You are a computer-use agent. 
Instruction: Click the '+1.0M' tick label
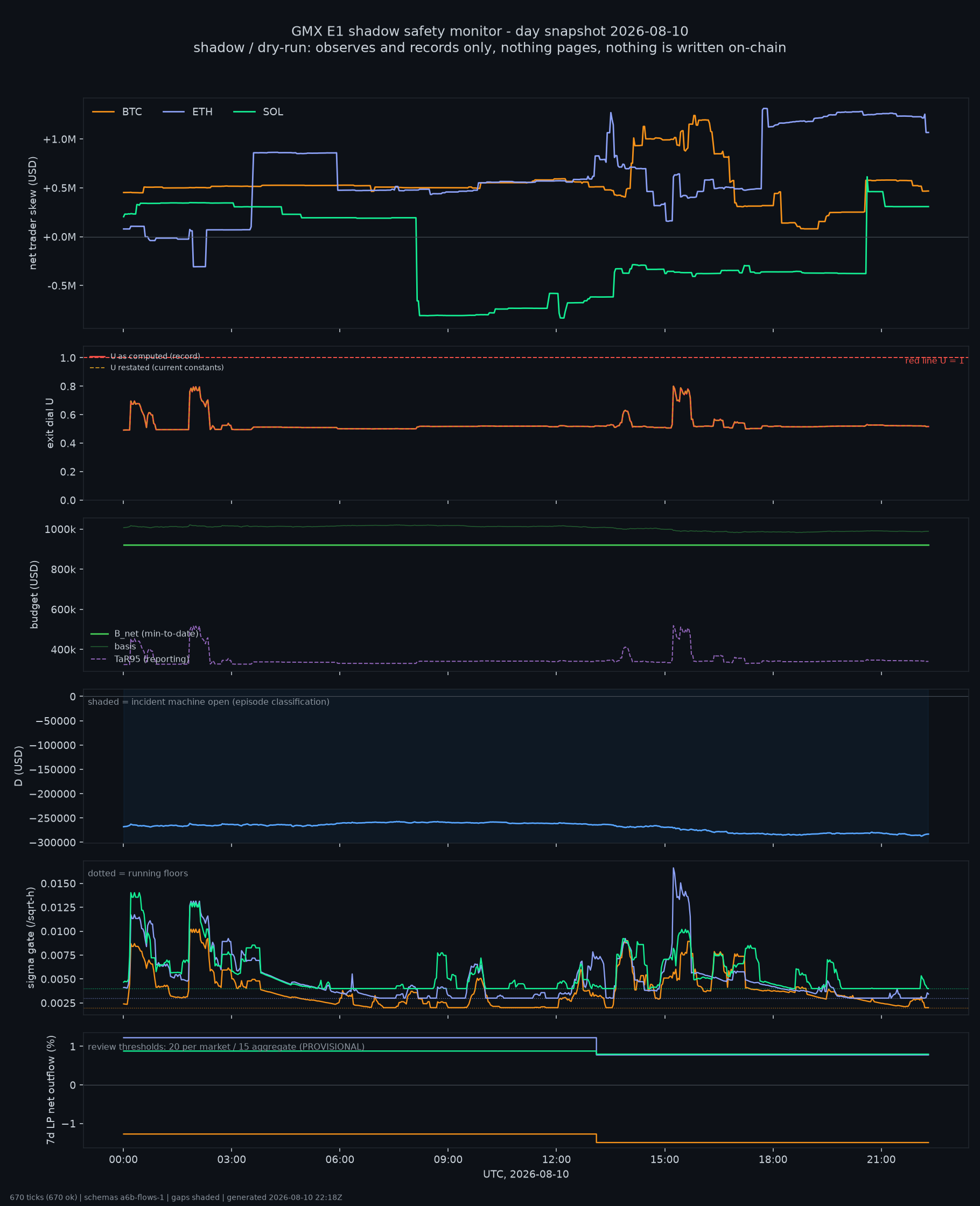(59, 139)
